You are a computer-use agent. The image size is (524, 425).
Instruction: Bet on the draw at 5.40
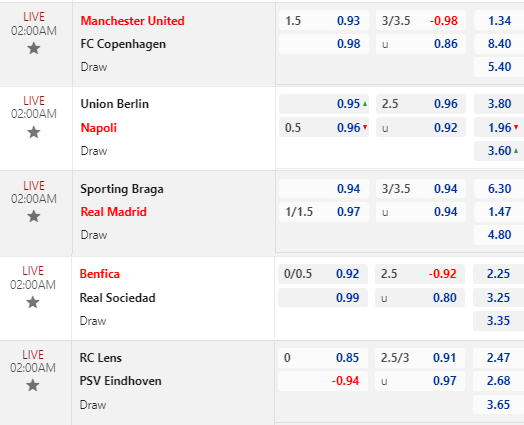tap(499, 67)
